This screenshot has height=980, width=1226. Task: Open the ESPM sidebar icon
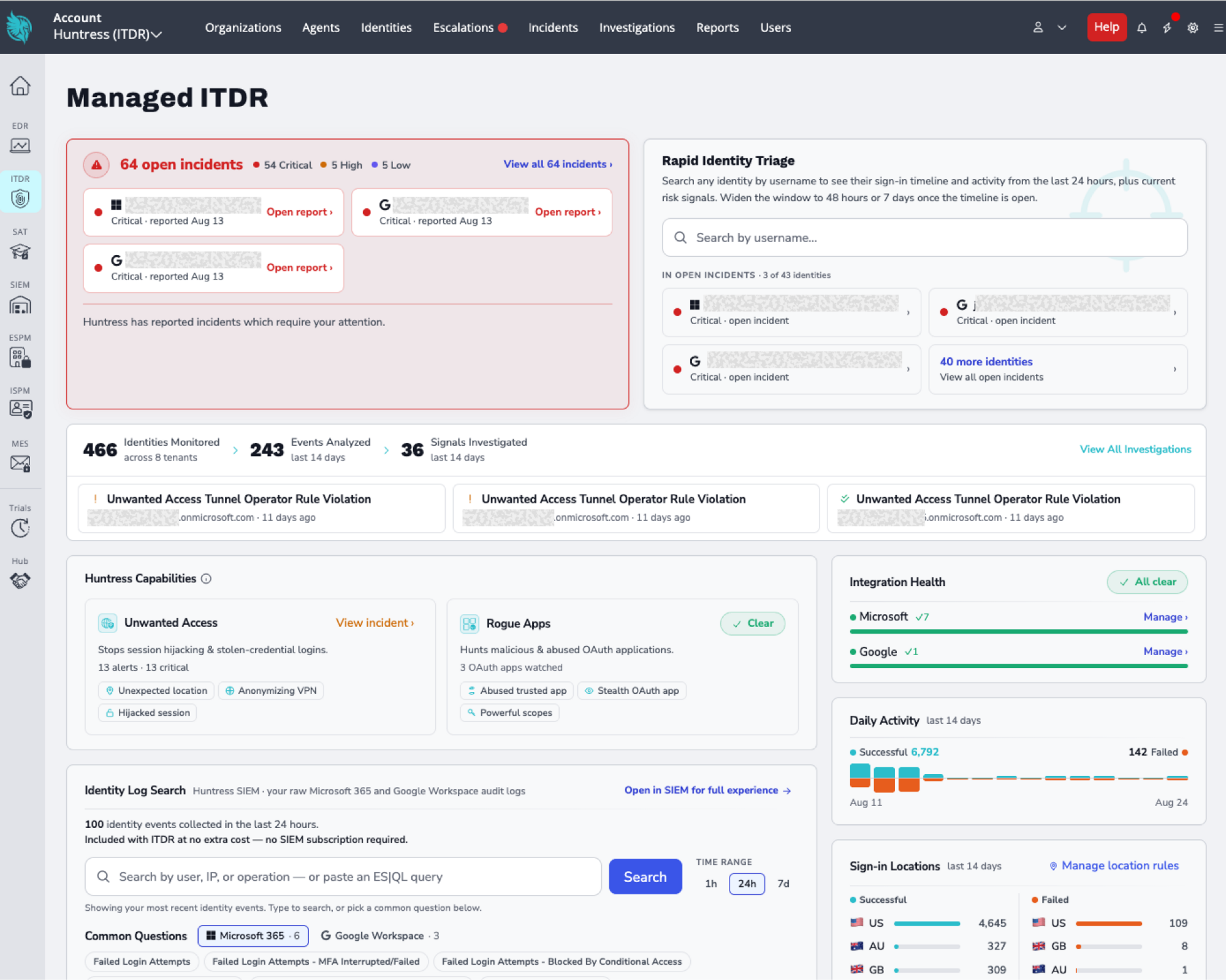click(20, 357)
